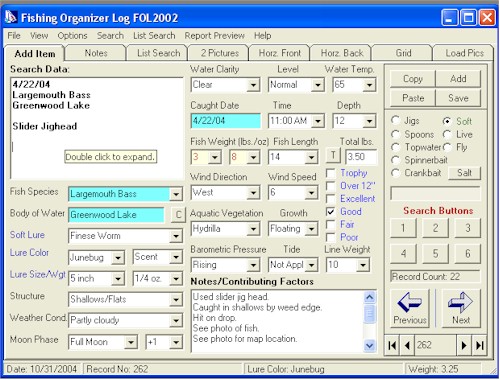
Task: Advance with the Next record arrow
Action: 461,308
